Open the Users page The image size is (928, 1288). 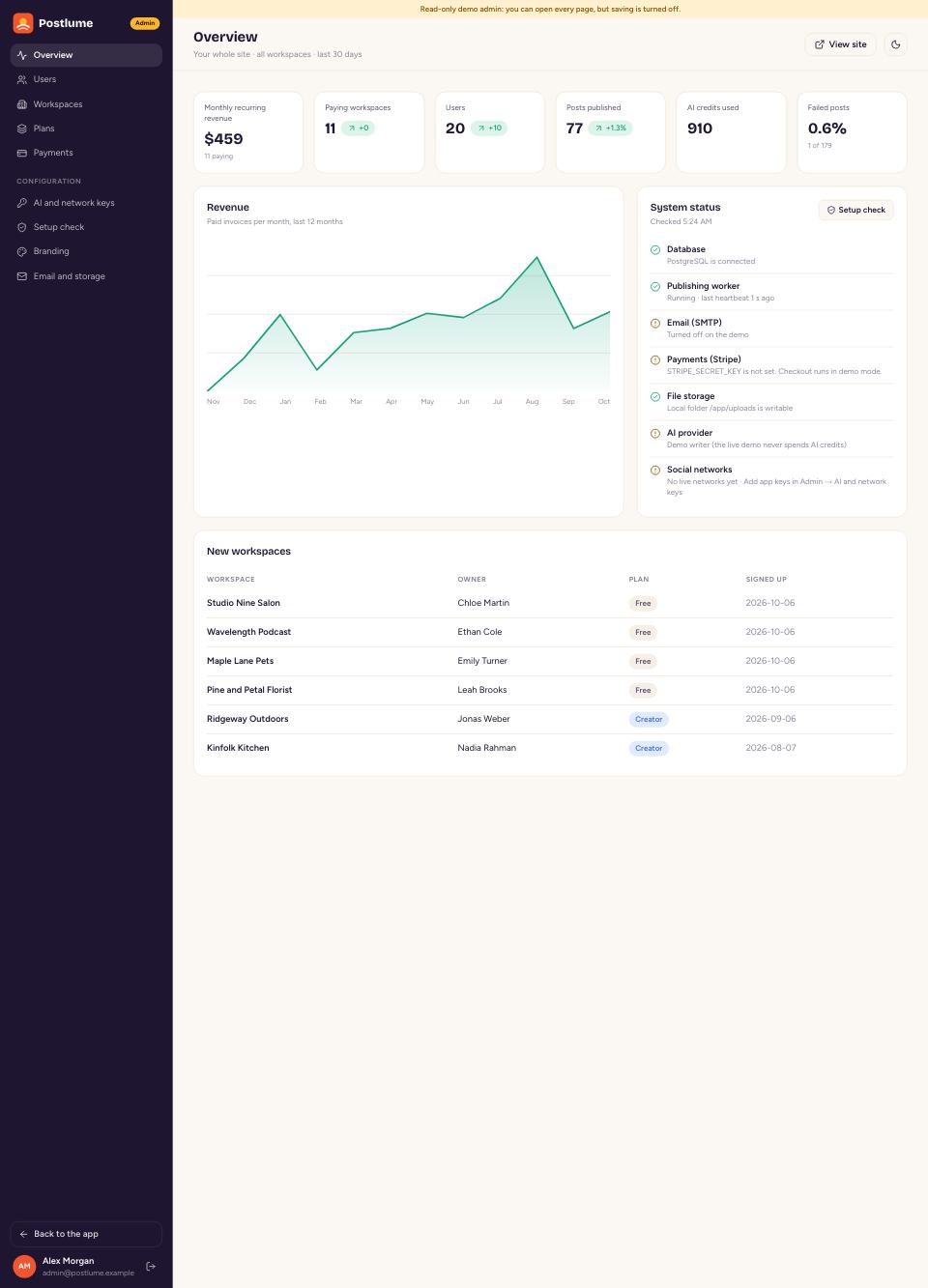click(86, 79)
